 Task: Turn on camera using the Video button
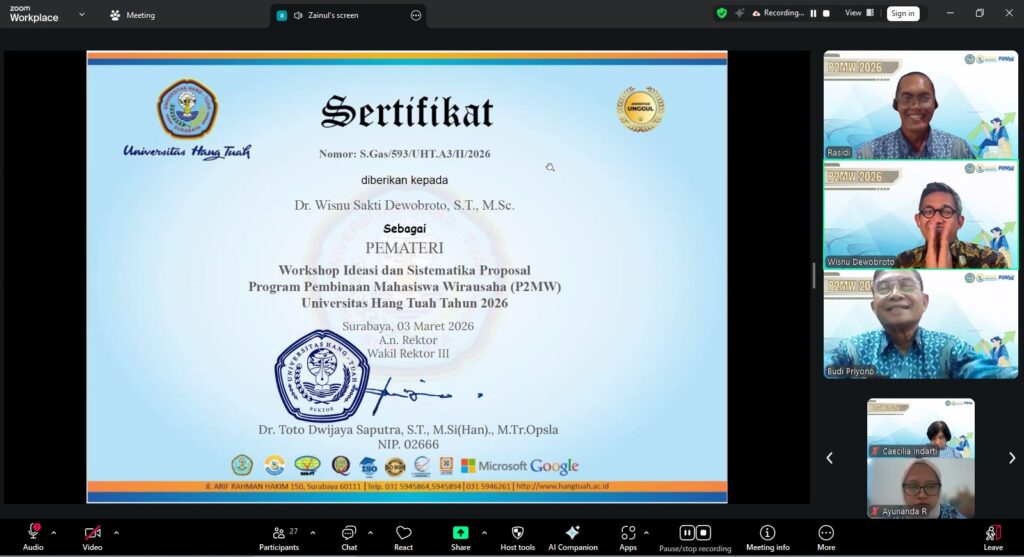click(x=92, y=534)
